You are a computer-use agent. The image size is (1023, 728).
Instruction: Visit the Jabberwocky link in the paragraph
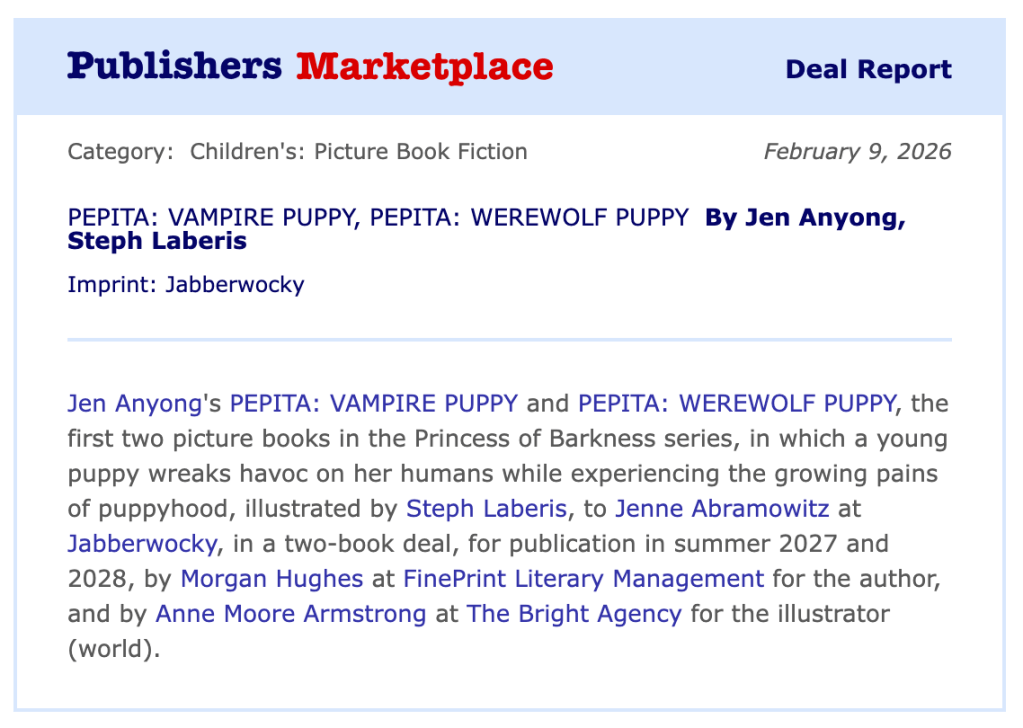pos(142,544)
